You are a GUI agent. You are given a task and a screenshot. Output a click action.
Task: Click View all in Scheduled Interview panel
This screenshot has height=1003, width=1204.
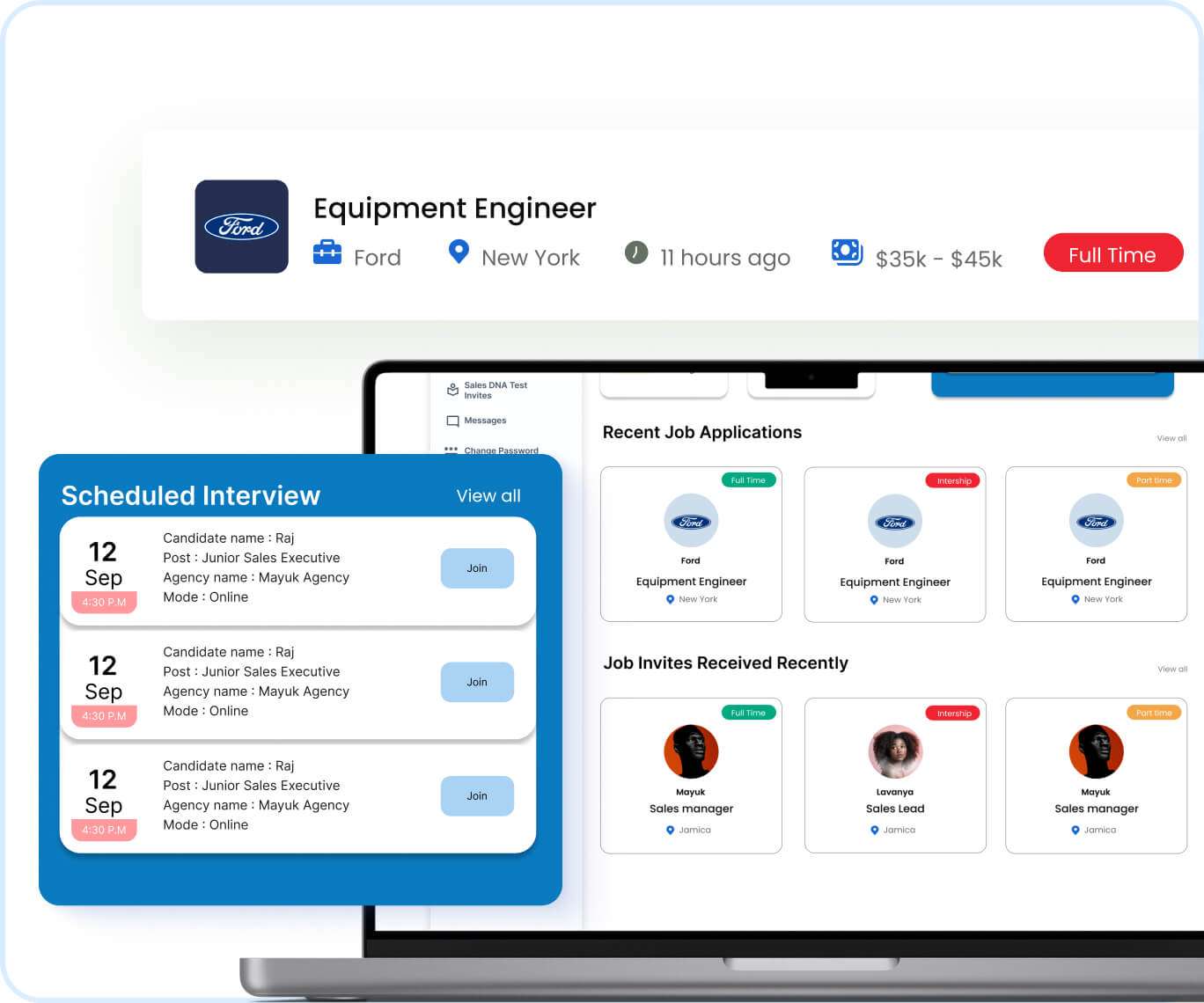tap(488, 496)
